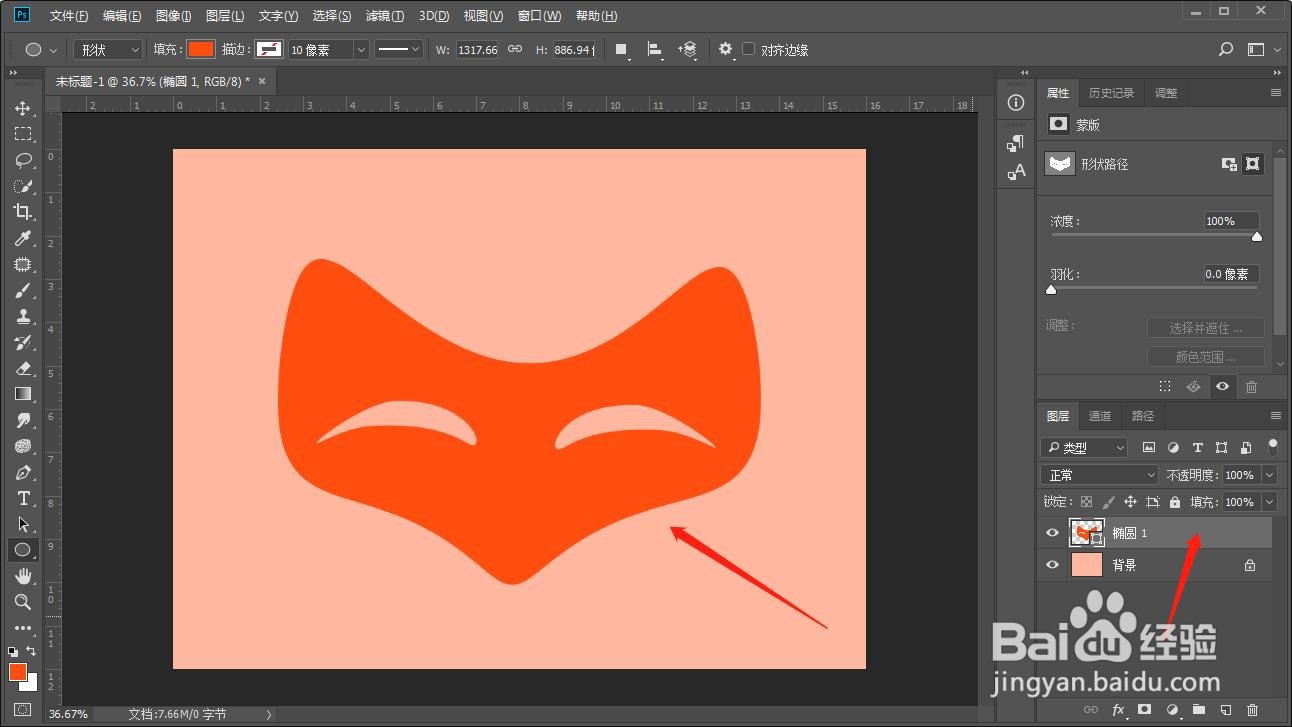Expand the 不透明度 opacity dropdown arrow
The width and height of the screenshot is (1292, 727).
click(1270, 475)
